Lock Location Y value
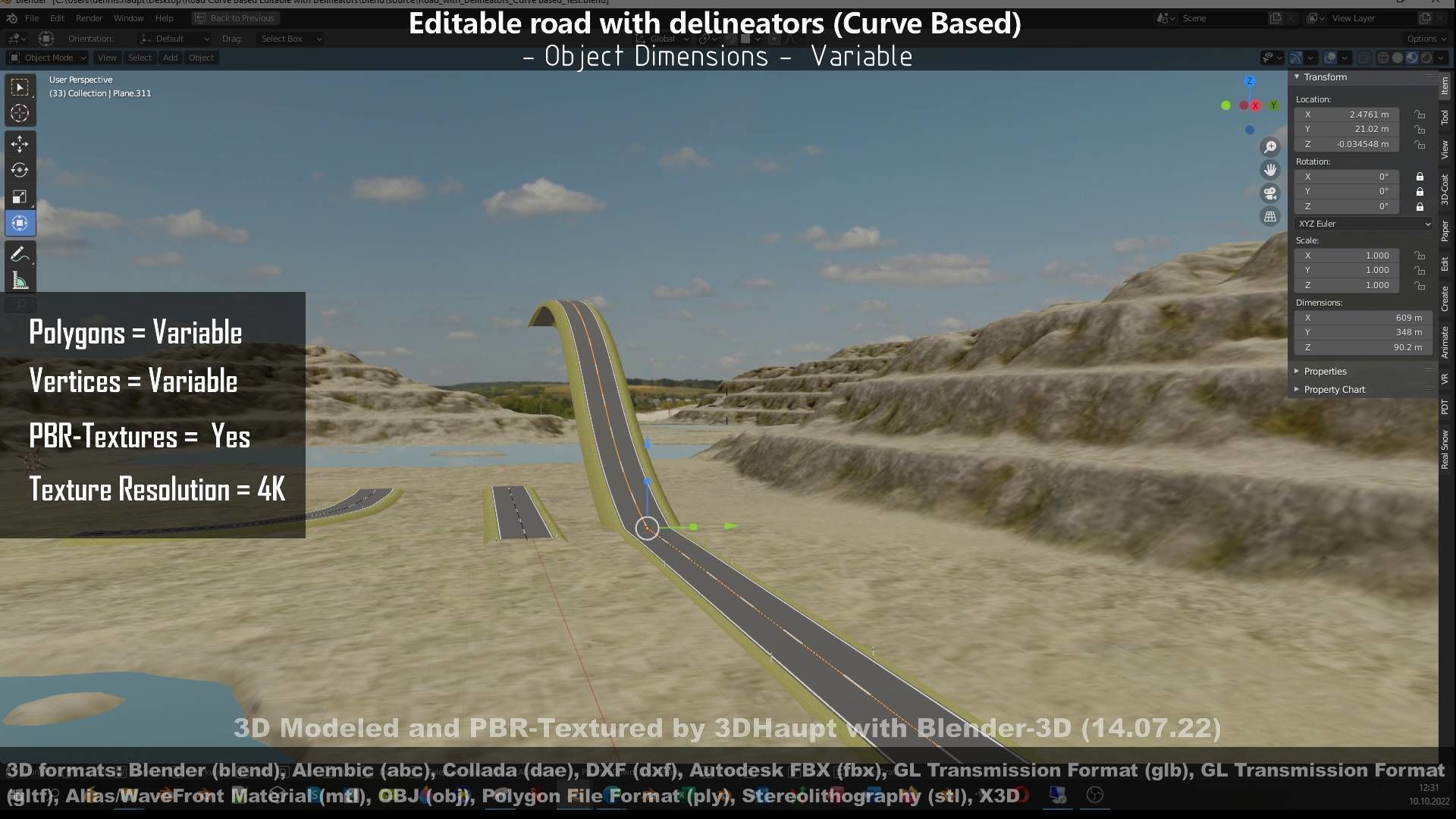Image resolution: width=1456 pixels, height=819 pixels. pos(1420,130)
